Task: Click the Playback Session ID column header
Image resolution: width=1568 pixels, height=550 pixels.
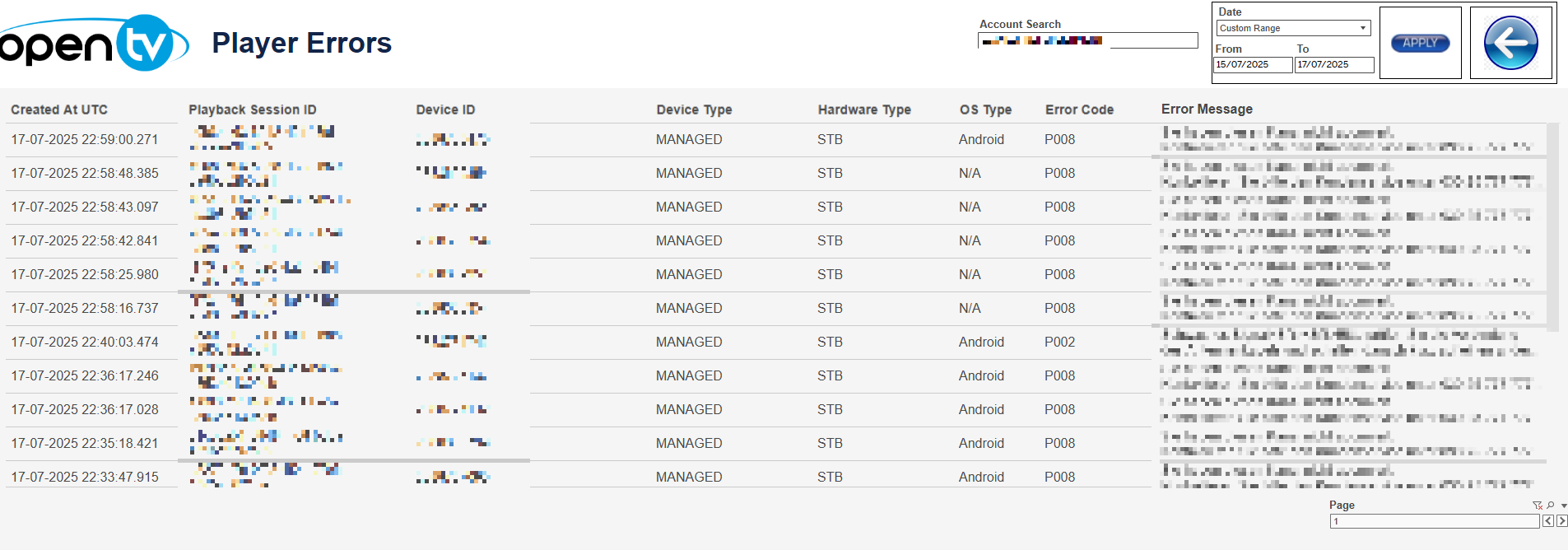Action: (253, 110)
